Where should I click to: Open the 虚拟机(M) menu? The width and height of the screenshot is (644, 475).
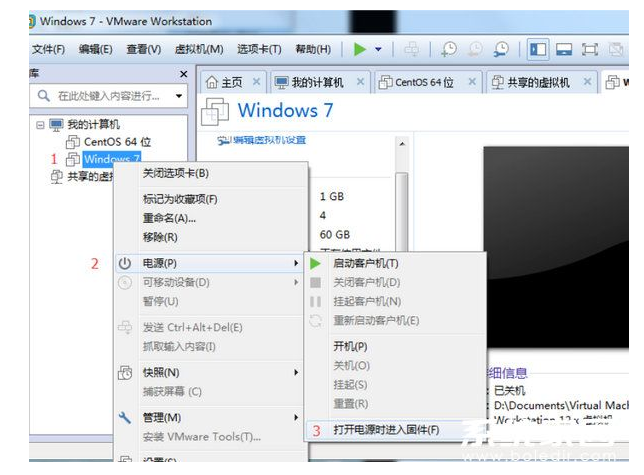tap(198, 49)
